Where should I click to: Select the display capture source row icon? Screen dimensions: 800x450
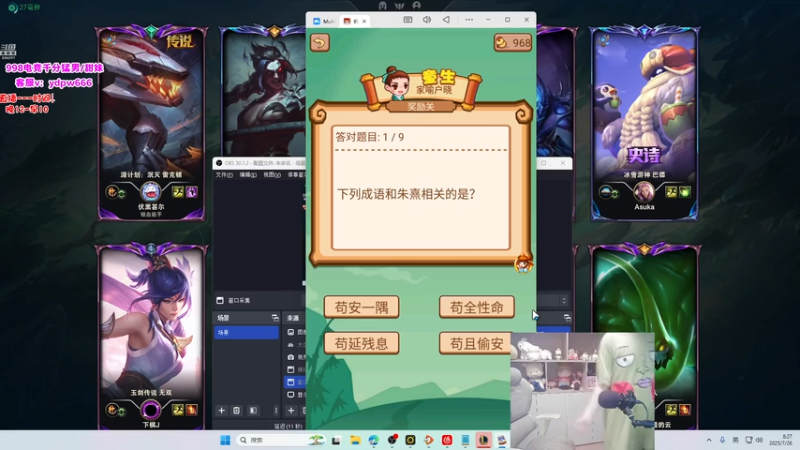coord(291,395)
